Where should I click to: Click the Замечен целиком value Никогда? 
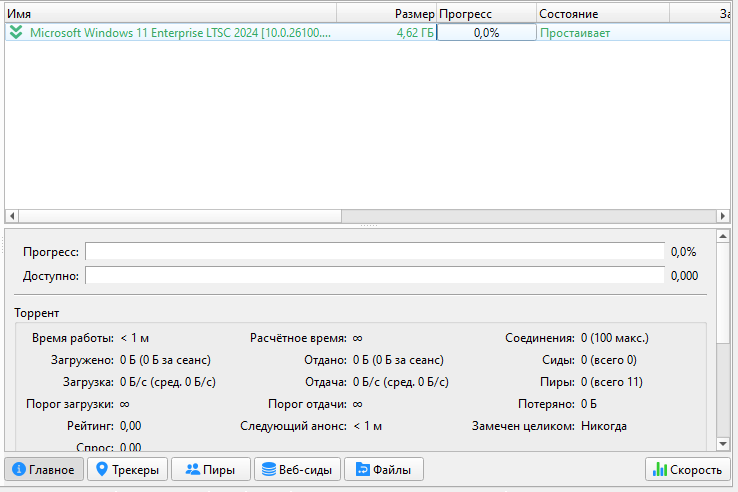[604, 426]
